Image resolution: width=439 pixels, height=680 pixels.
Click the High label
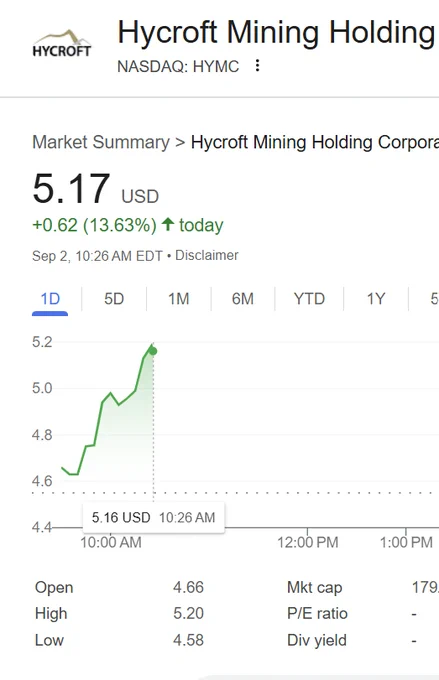click(51, 613)
